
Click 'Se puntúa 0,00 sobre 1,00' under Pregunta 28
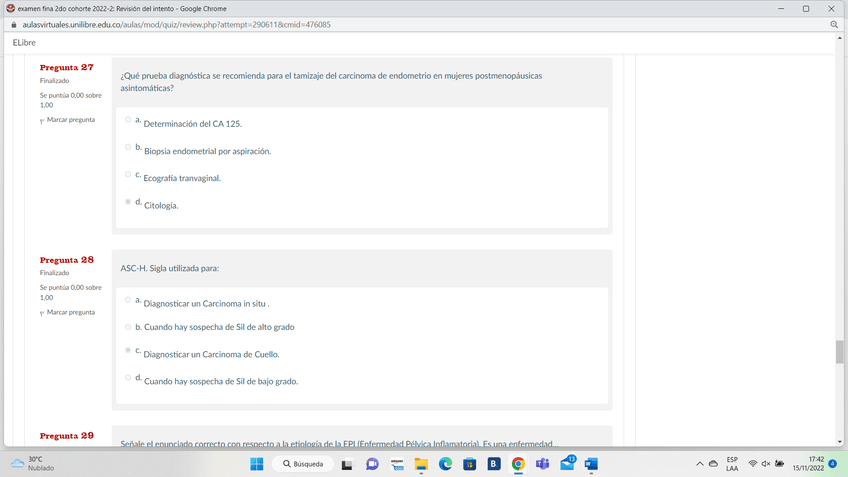point(70,293)
